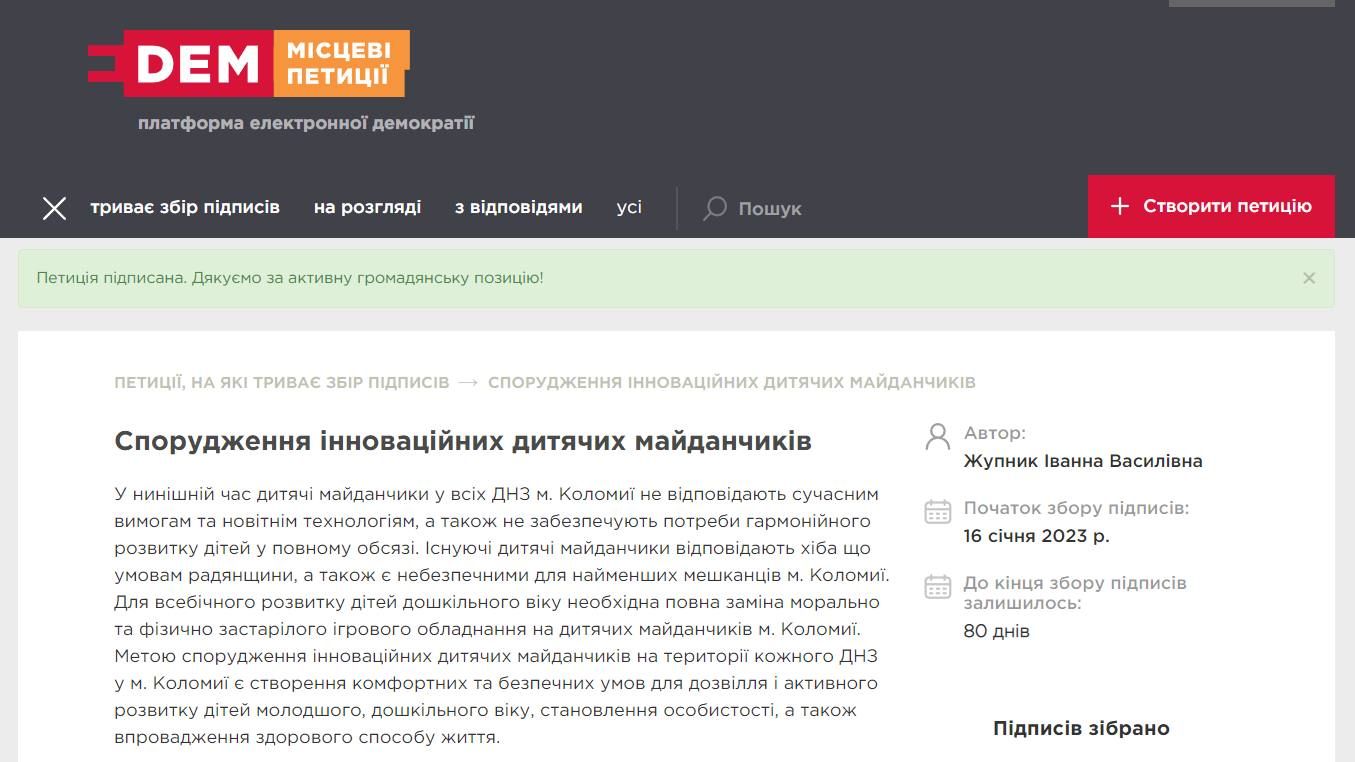Click the petition title heading
This screenshot has height=762, width=1355.
click(465, 440)
